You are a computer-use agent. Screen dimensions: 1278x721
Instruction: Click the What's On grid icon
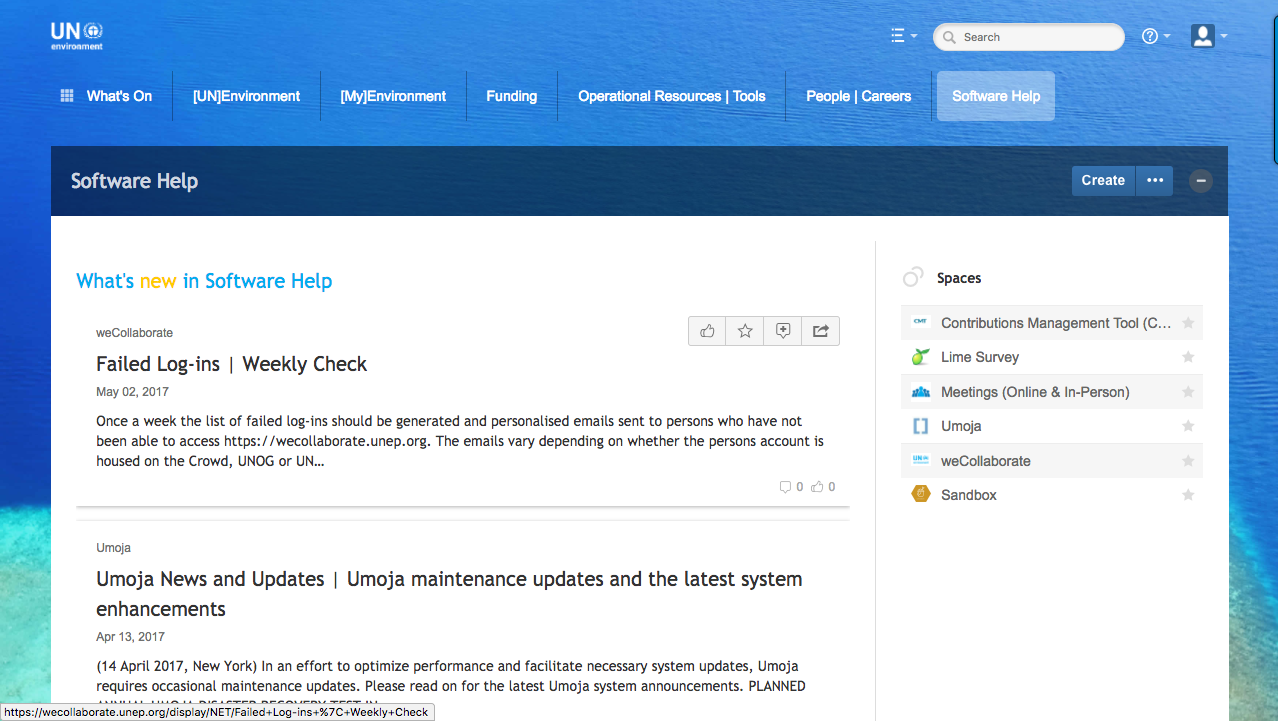point(67,96)
